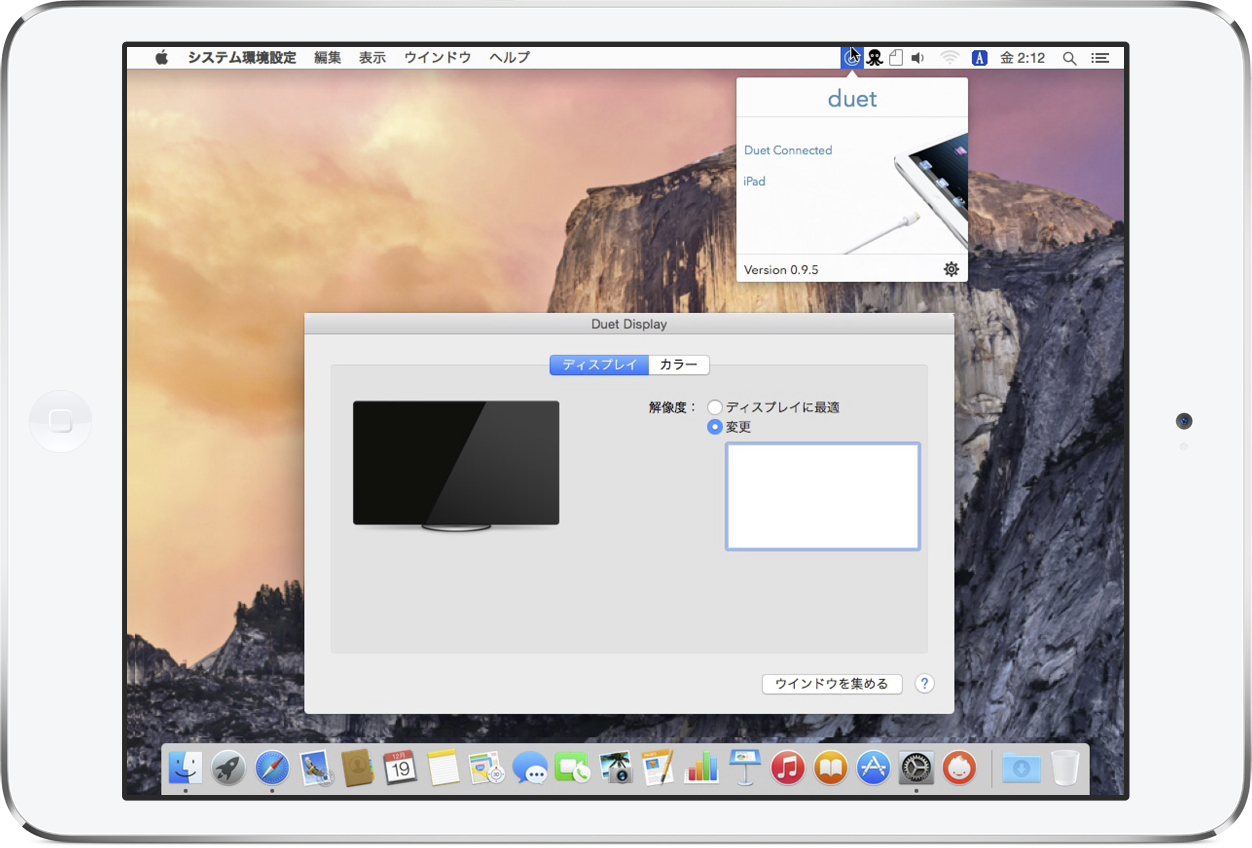The height and width of the screenshot is (848, 1252).
Task: Open FaceTime in the Dock
Action: tap(572, 768)
